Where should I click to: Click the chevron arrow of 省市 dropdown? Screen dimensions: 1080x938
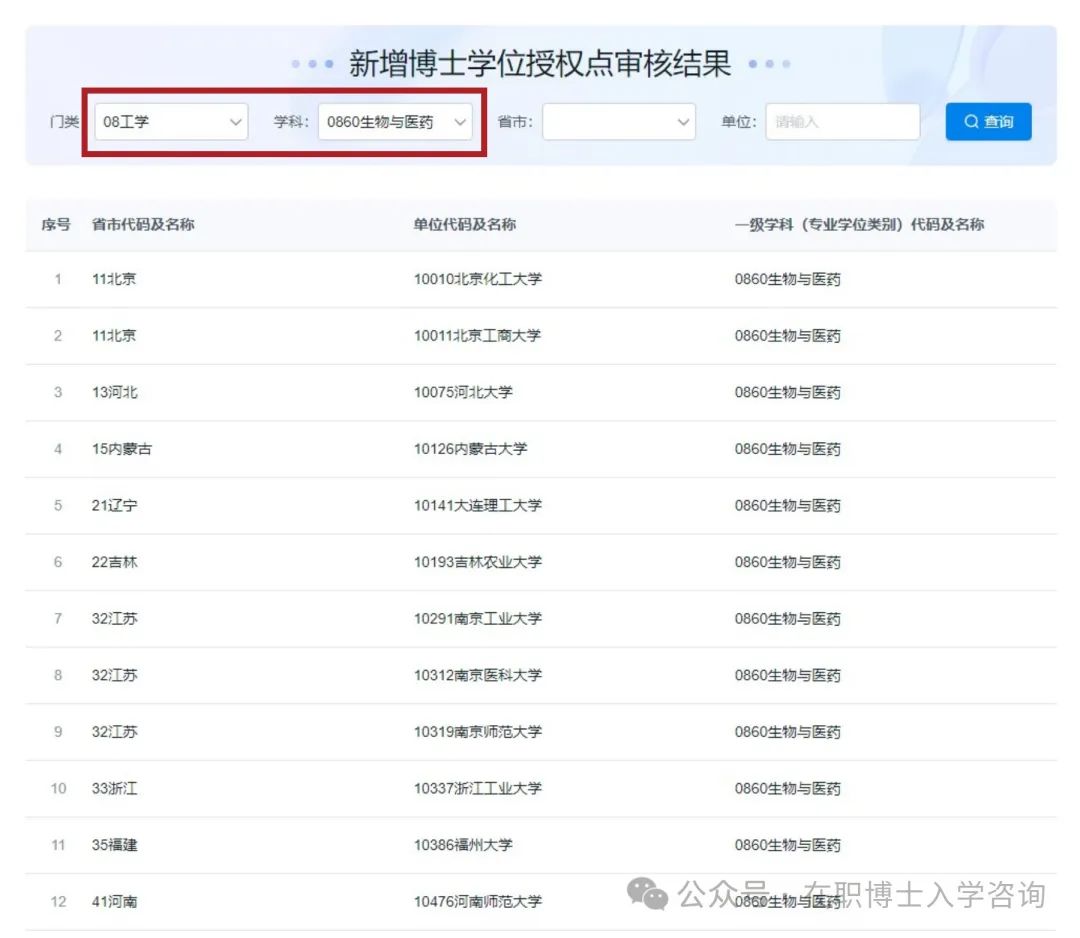tap(684, 122)
